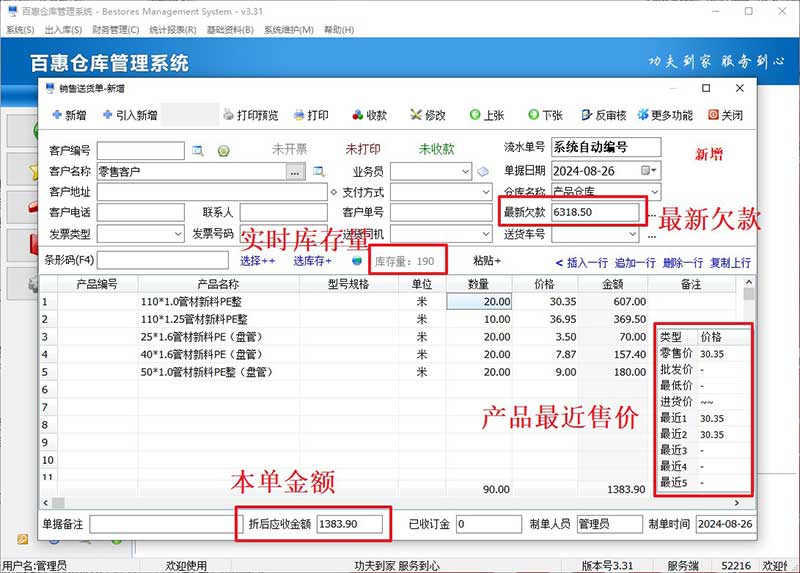Click the 已收订金 field
Screen dimensions: 800x573
coord(489,524)
